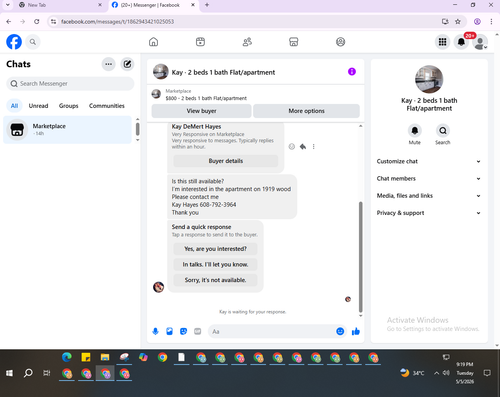Viewport: 500px width, 397px height.
Task: Click the browser back arrow
Action: pos(9,22)
